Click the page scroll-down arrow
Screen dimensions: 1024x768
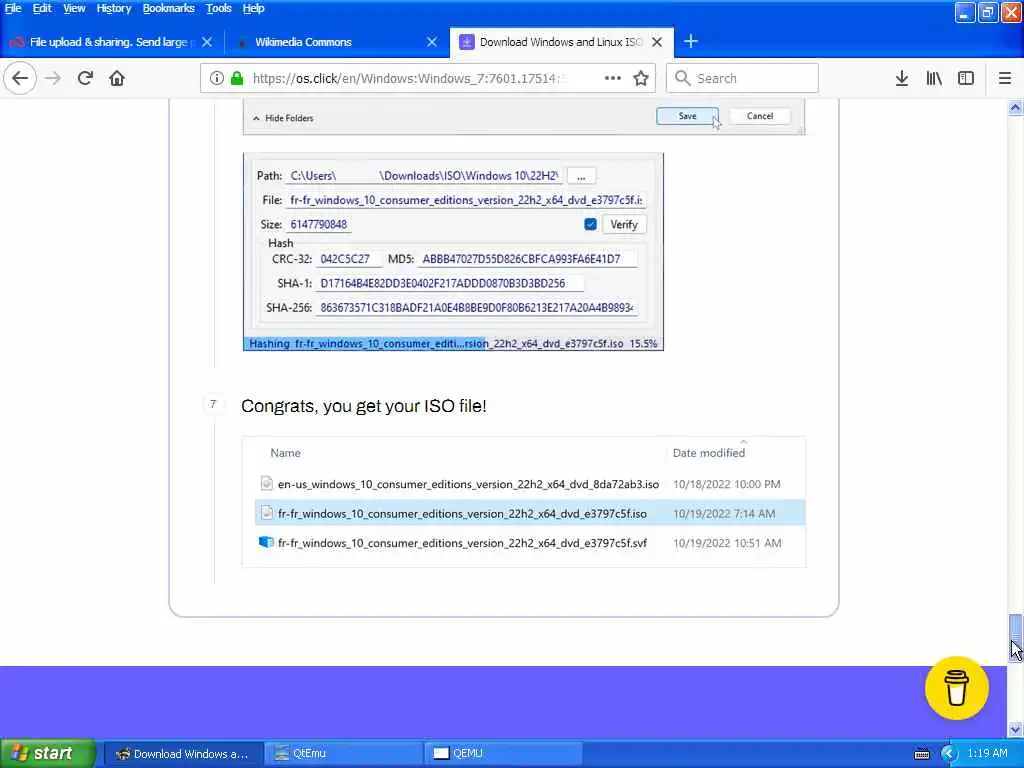[1015, 729]
